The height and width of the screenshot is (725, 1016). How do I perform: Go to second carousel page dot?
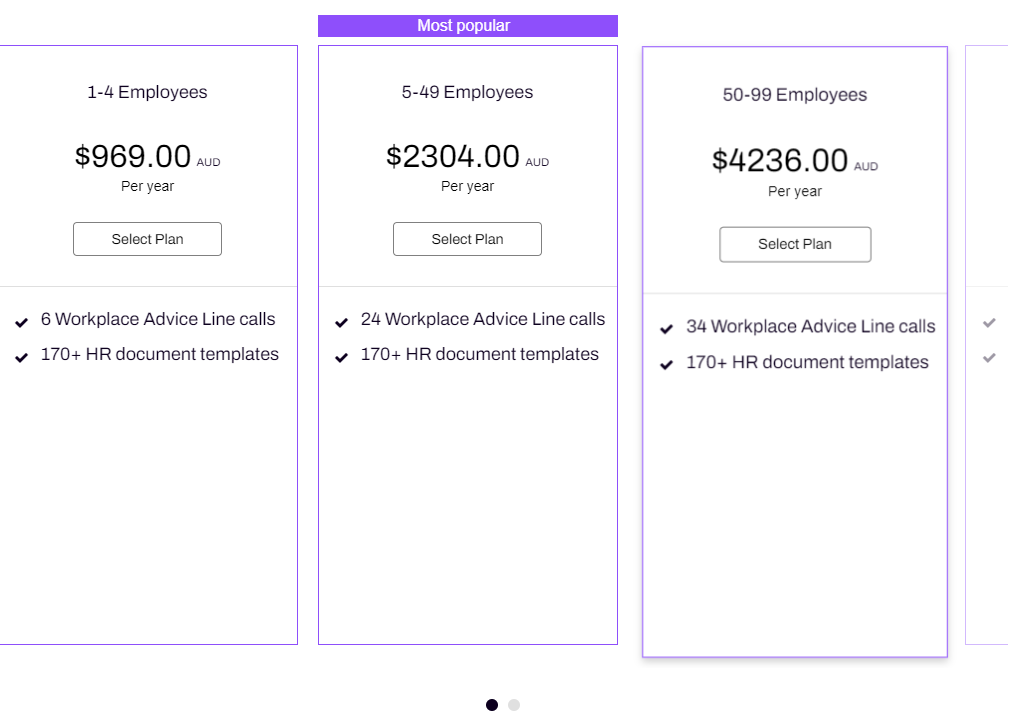click(514, 705)
